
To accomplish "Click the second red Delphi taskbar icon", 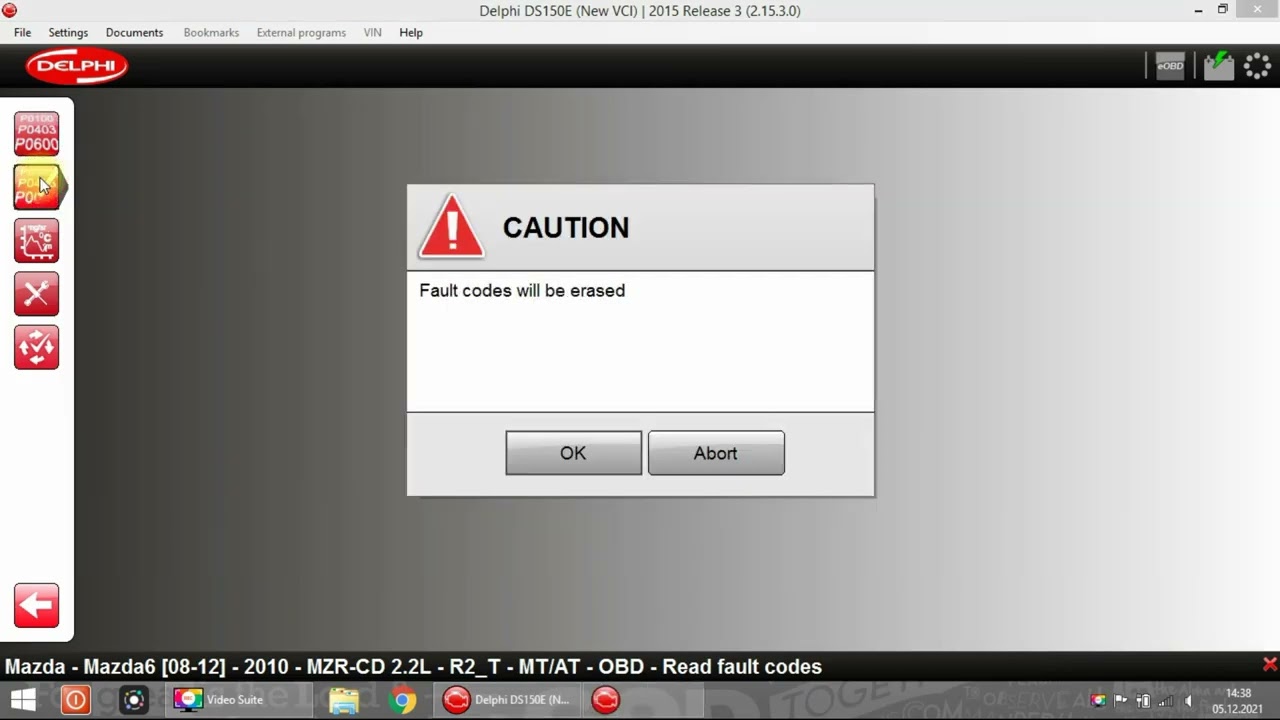I will click(x=606, y=700).
